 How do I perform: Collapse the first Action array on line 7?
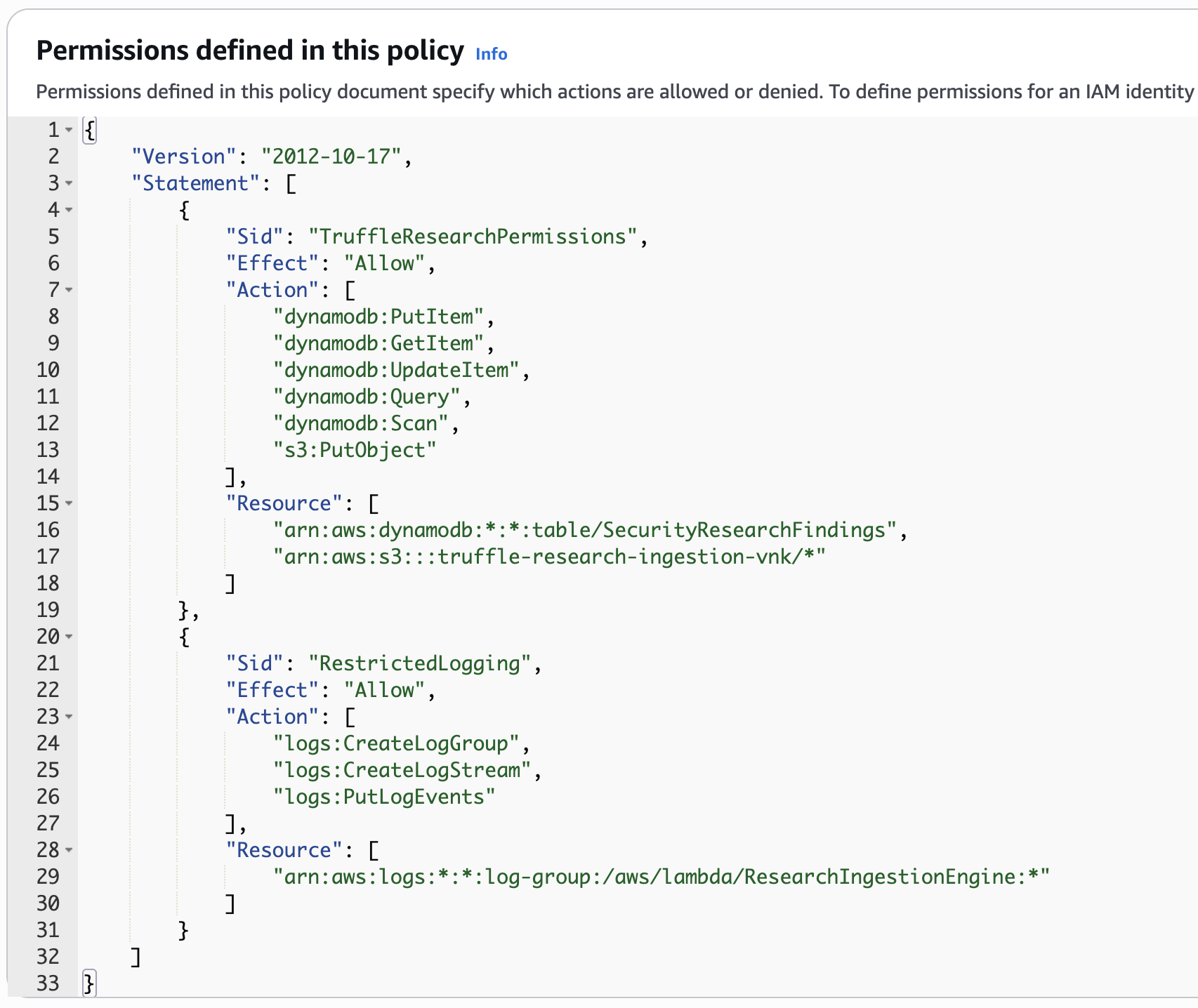(68, 290)
